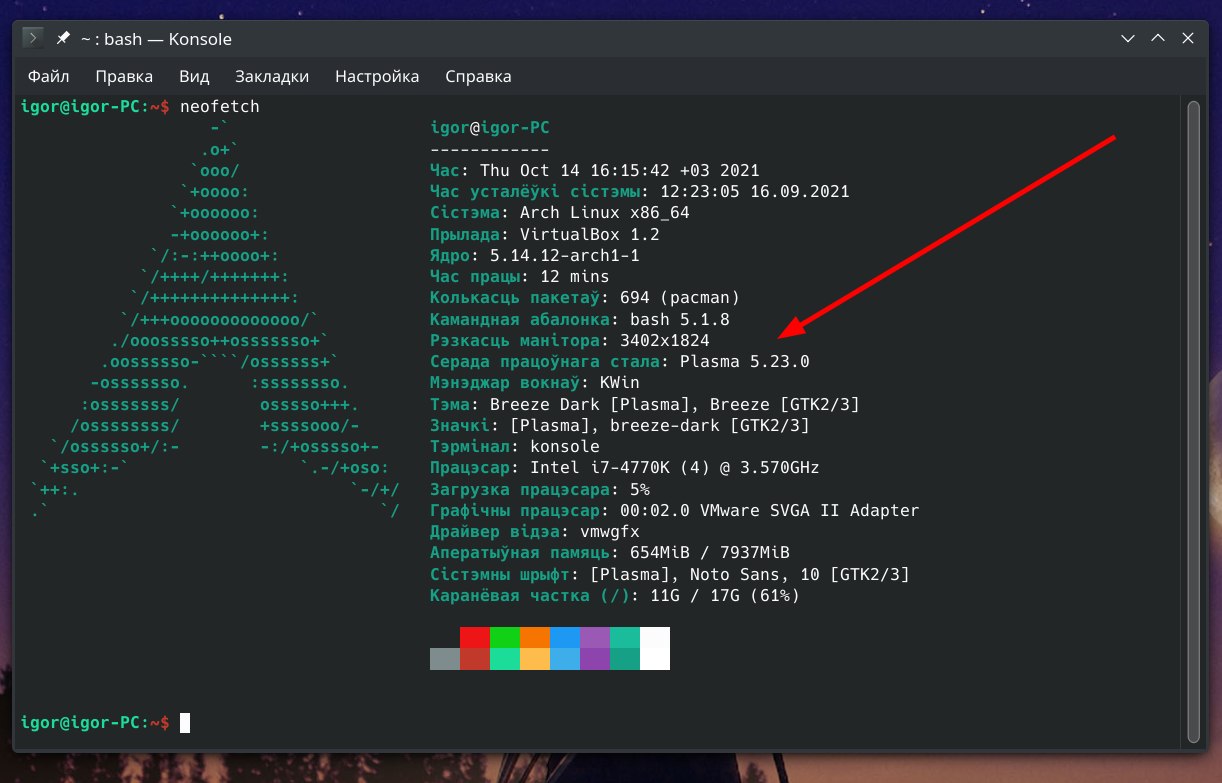Click the Konsole terminal icon in title bar

pyautogui.click(x=33, y=39)
